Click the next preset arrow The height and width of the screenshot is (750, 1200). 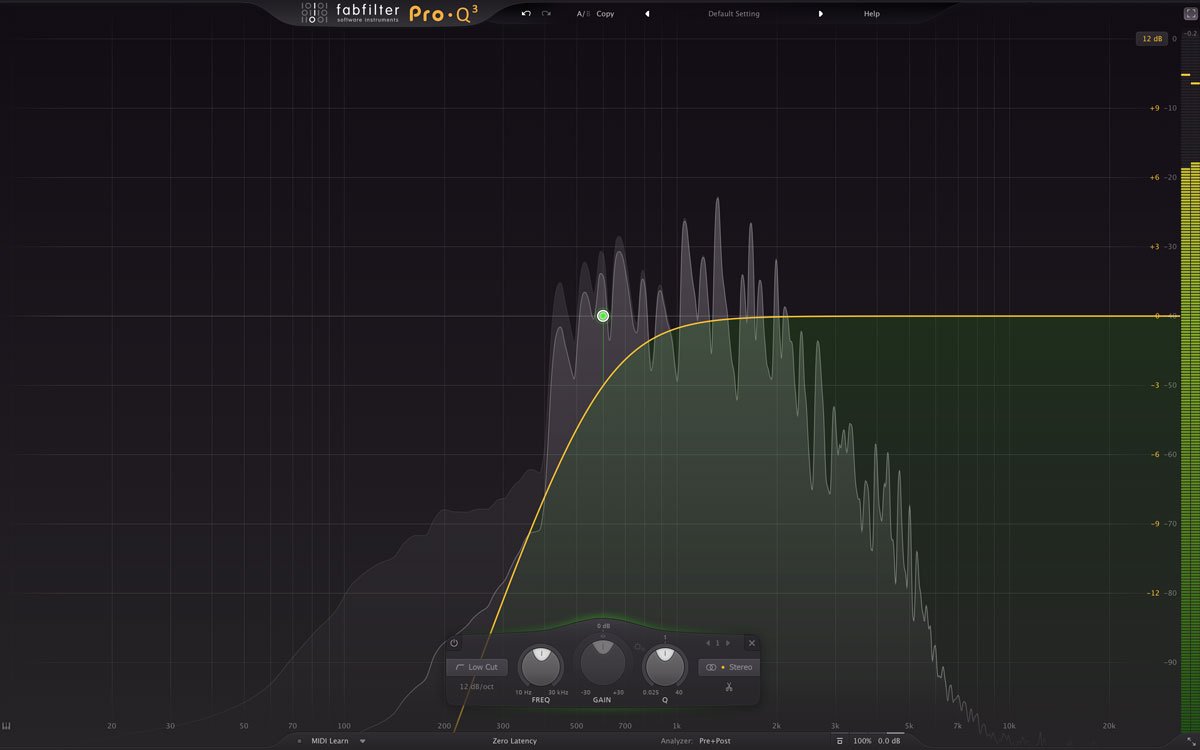821,13
